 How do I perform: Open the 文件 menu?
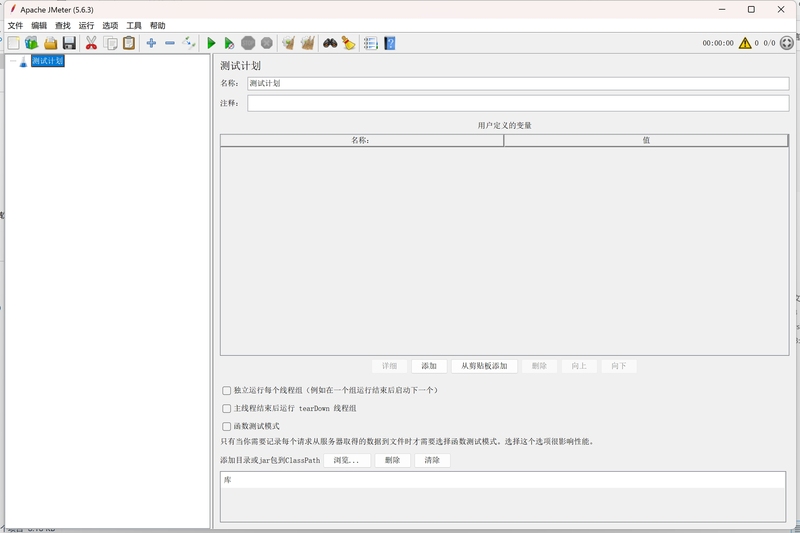coord(15,26)
